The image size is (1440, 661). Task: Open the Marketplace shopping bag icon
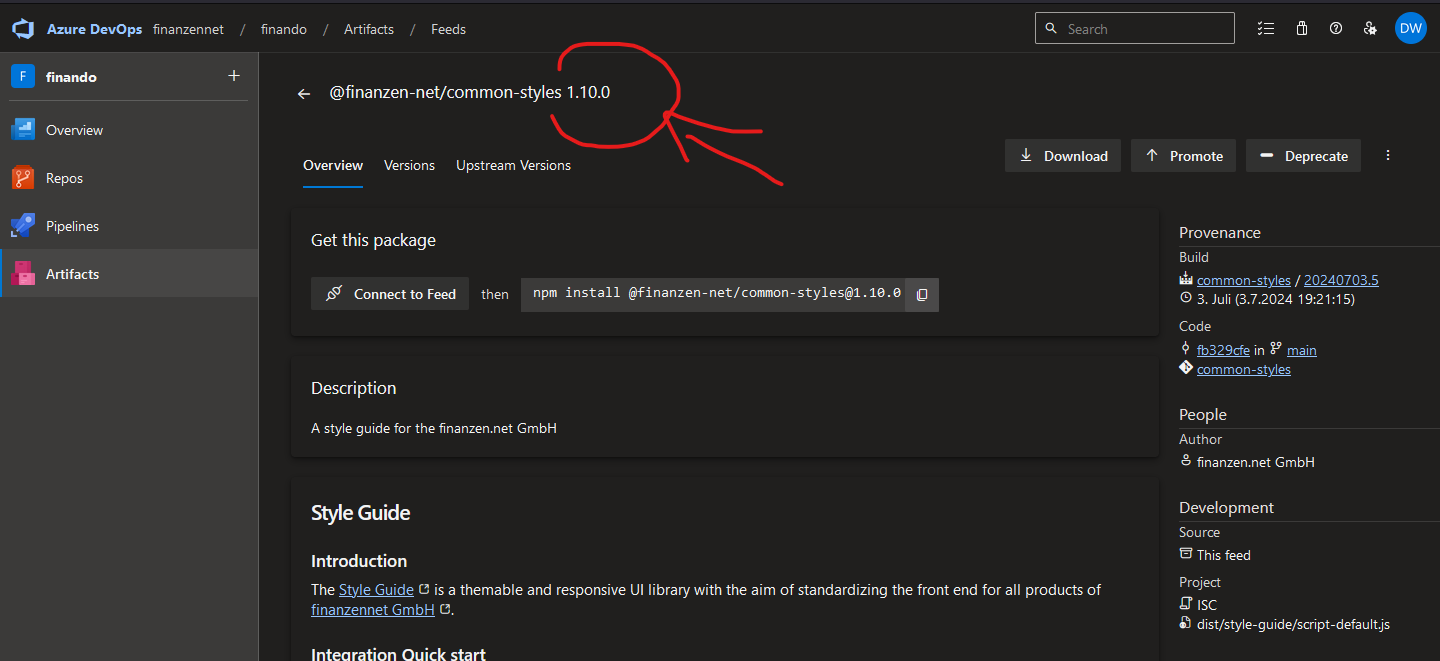tap(1302, 29)
